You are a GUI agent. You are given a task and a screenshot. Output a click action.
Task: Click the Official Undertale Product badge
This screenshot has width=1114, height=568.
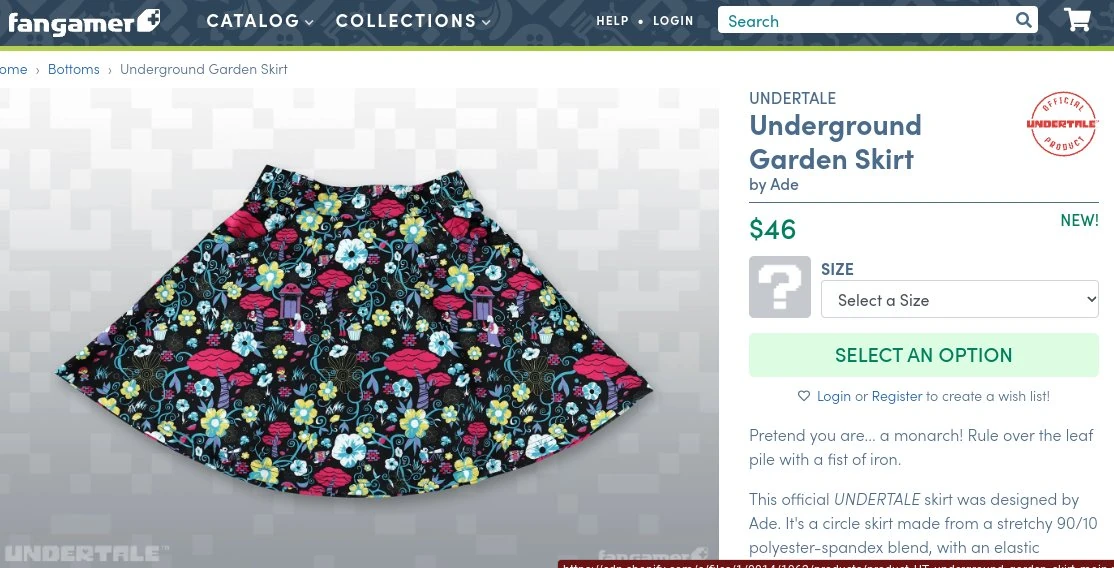(x=1062, y=124)
